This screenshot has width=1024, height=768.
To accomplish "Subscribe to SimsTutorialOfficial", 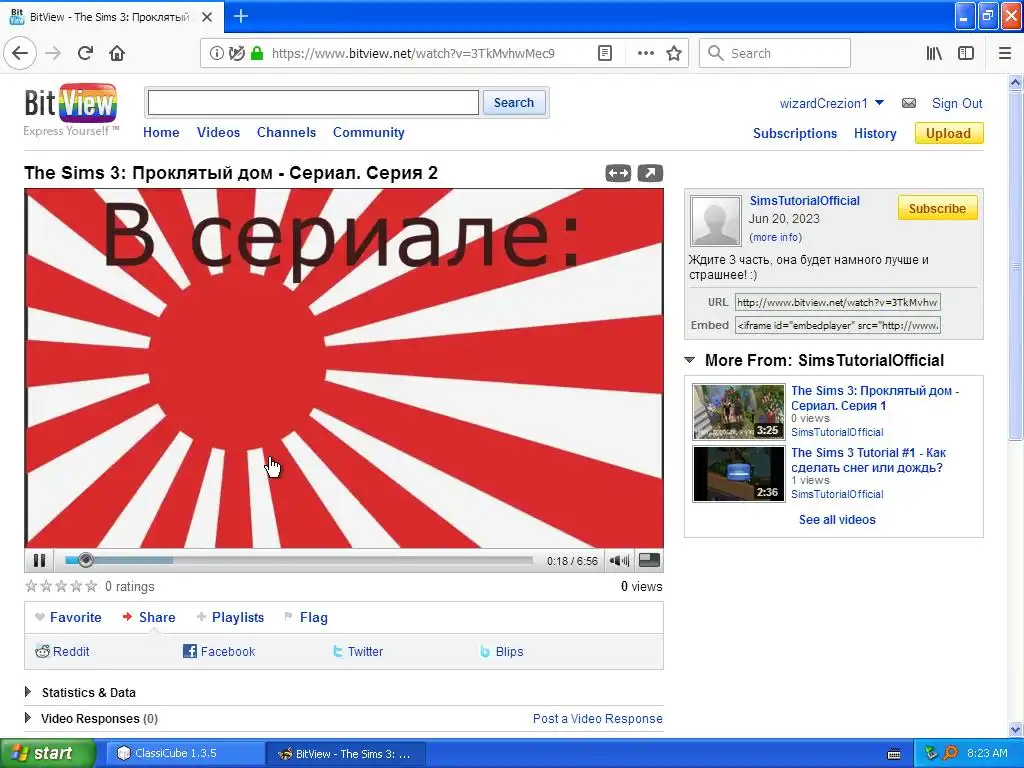I will [937, 208].
